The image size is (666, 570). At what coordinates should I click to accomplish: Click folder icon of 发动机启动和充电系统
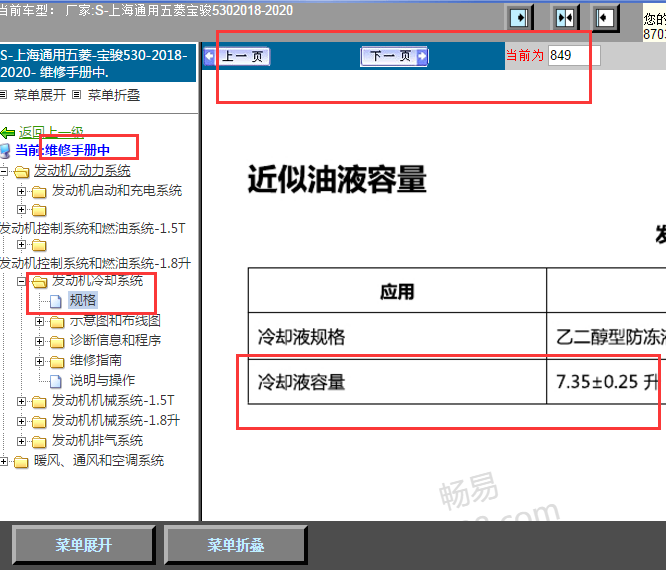pyautogui.click(x=39, y=192)
